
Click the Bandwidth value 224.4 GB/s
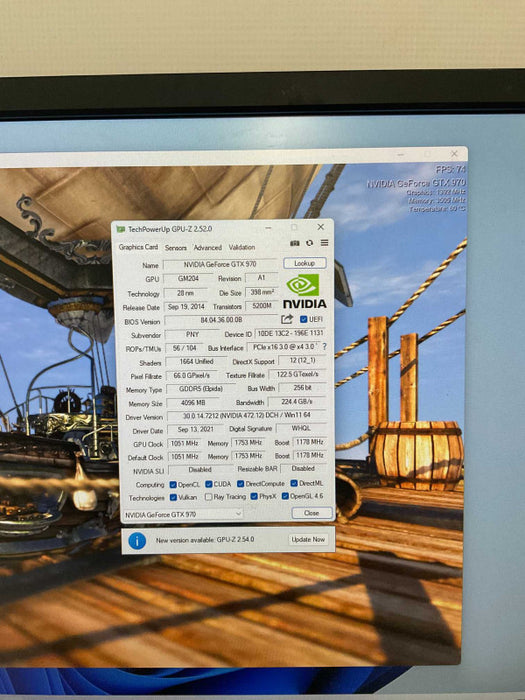click(297, 402)
